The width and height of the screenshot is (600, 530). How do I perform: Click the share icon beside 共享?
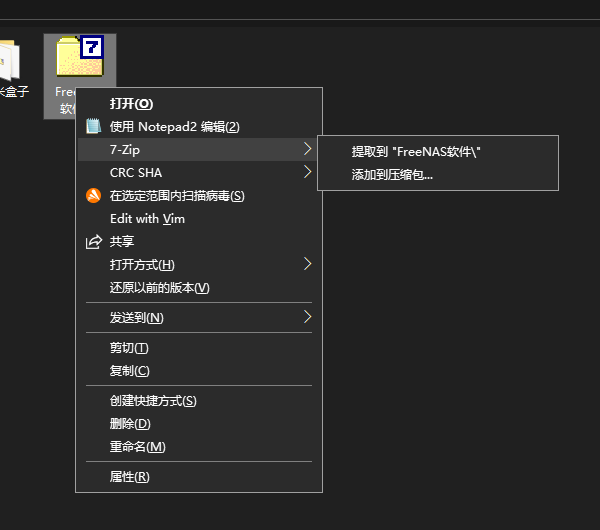[x=93, y=242]
